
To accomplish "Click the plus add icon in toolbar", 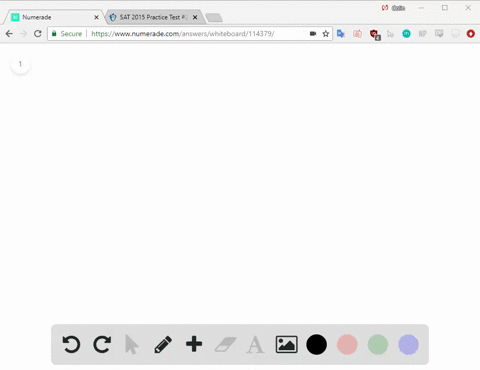I will 194,344.
